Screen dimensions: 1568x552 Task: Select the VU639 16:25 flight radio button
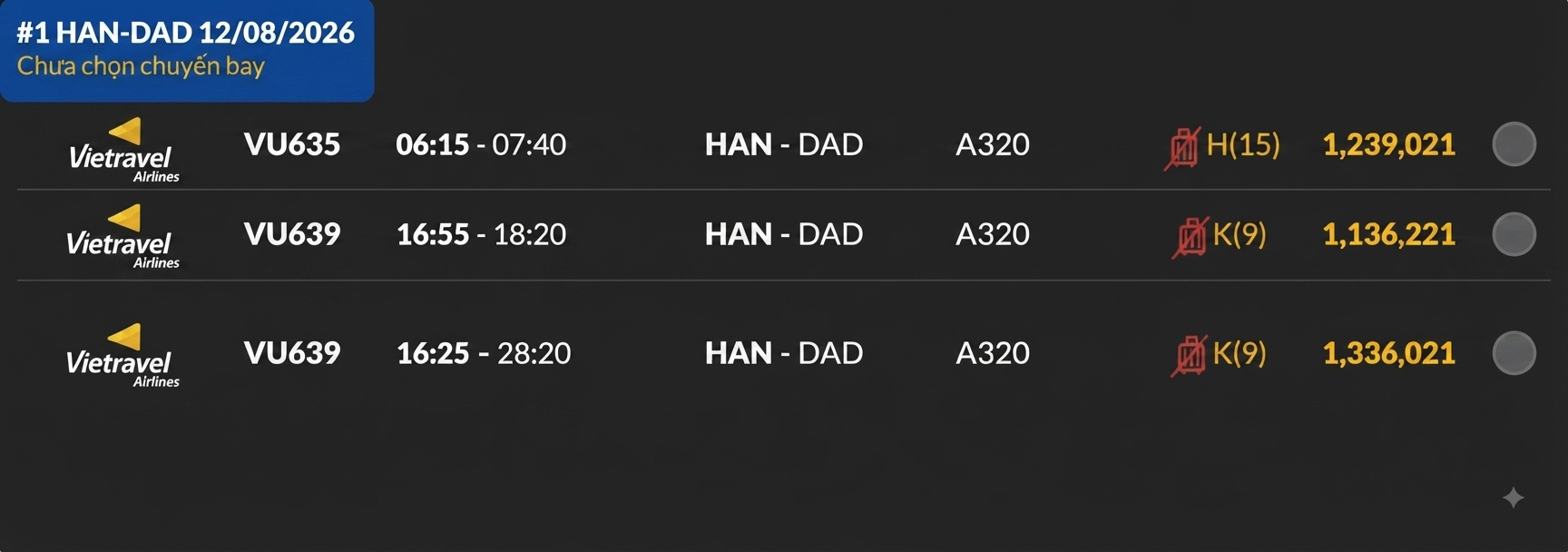point(1514,353)
